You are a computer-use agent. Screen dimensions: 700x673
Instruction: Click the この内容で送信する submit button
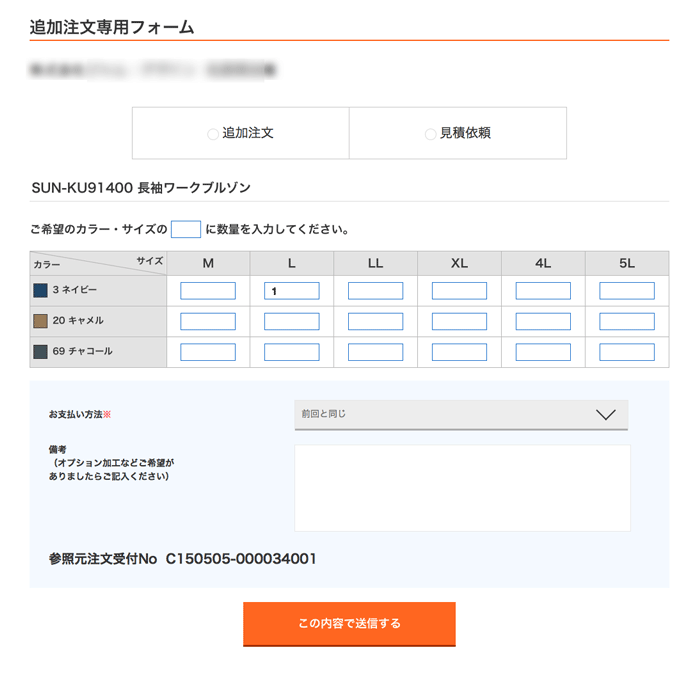[349, 623]
